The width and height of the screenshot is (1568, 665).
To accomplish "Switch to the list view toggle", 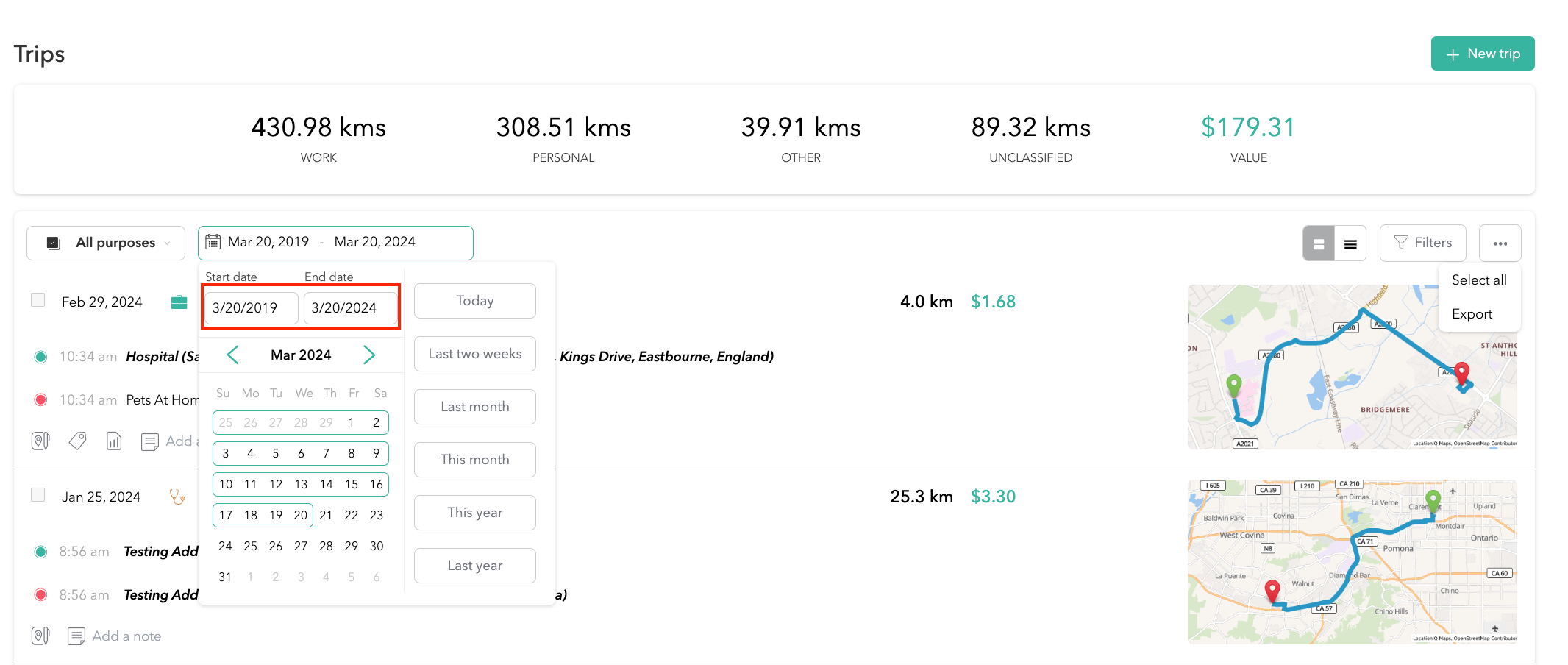I will [x=1350, y=243].
